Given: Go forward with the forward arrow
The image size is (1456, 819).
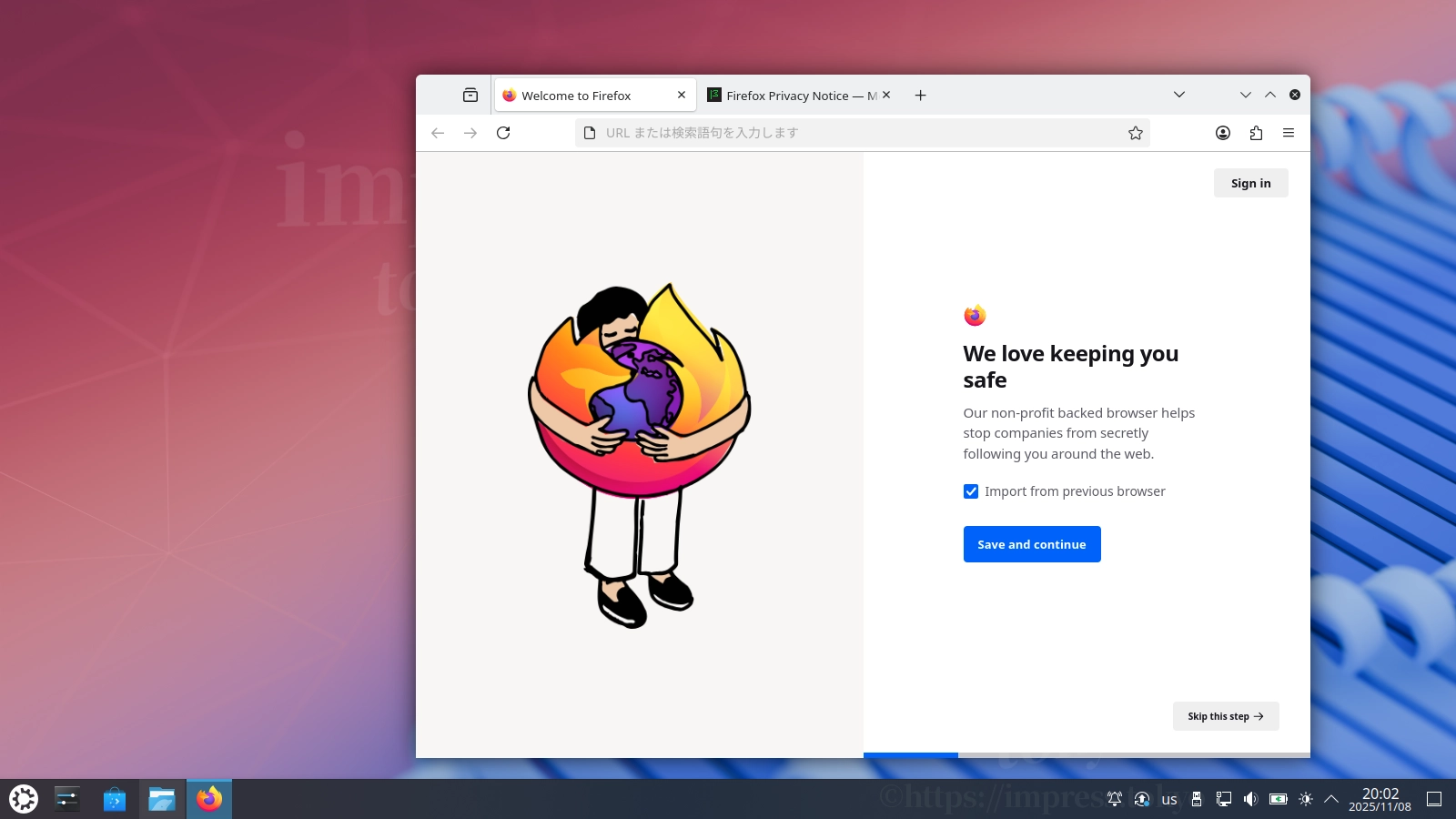Looking at the screenshot, I should (470, 133).
